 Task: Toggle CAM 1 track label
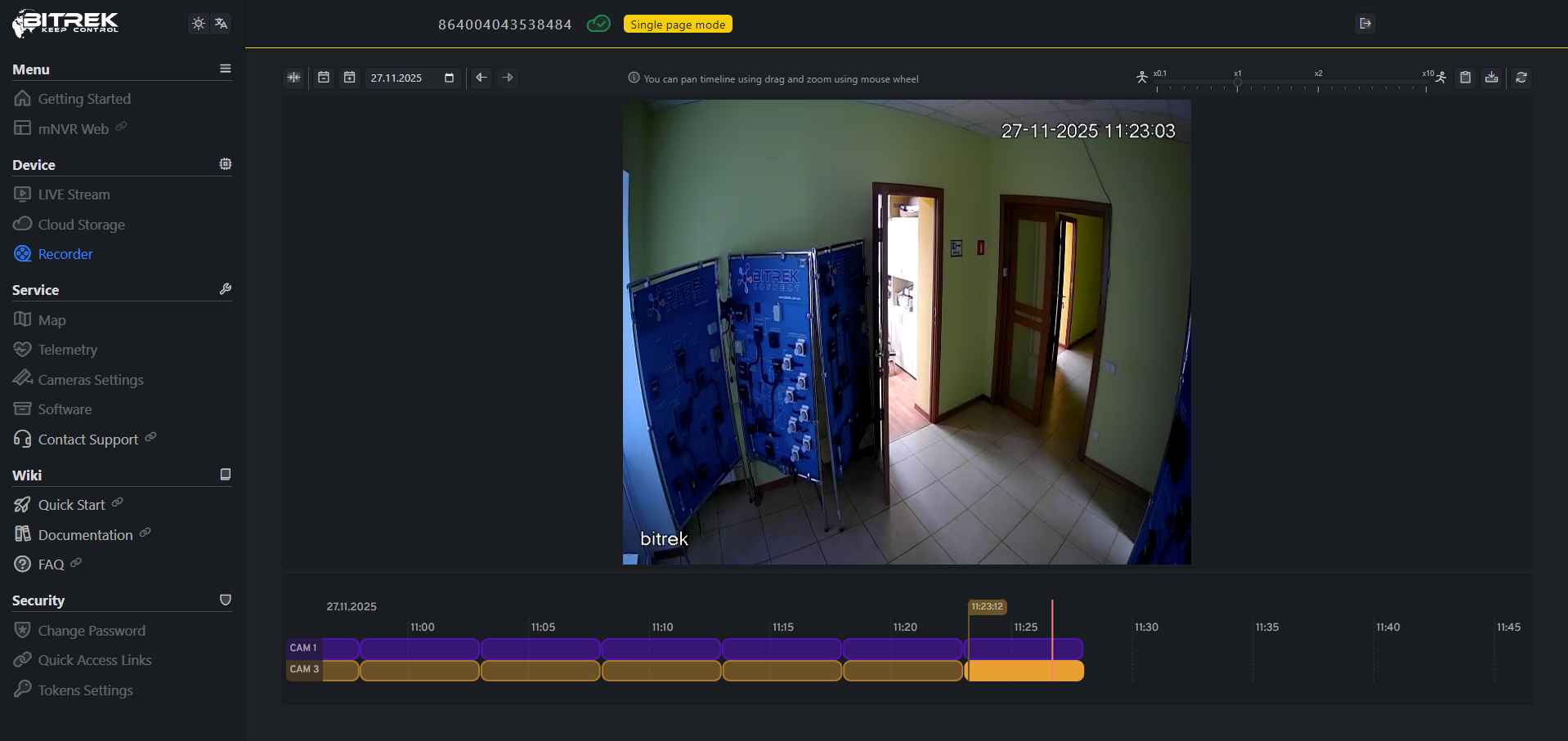pos(303,648)
